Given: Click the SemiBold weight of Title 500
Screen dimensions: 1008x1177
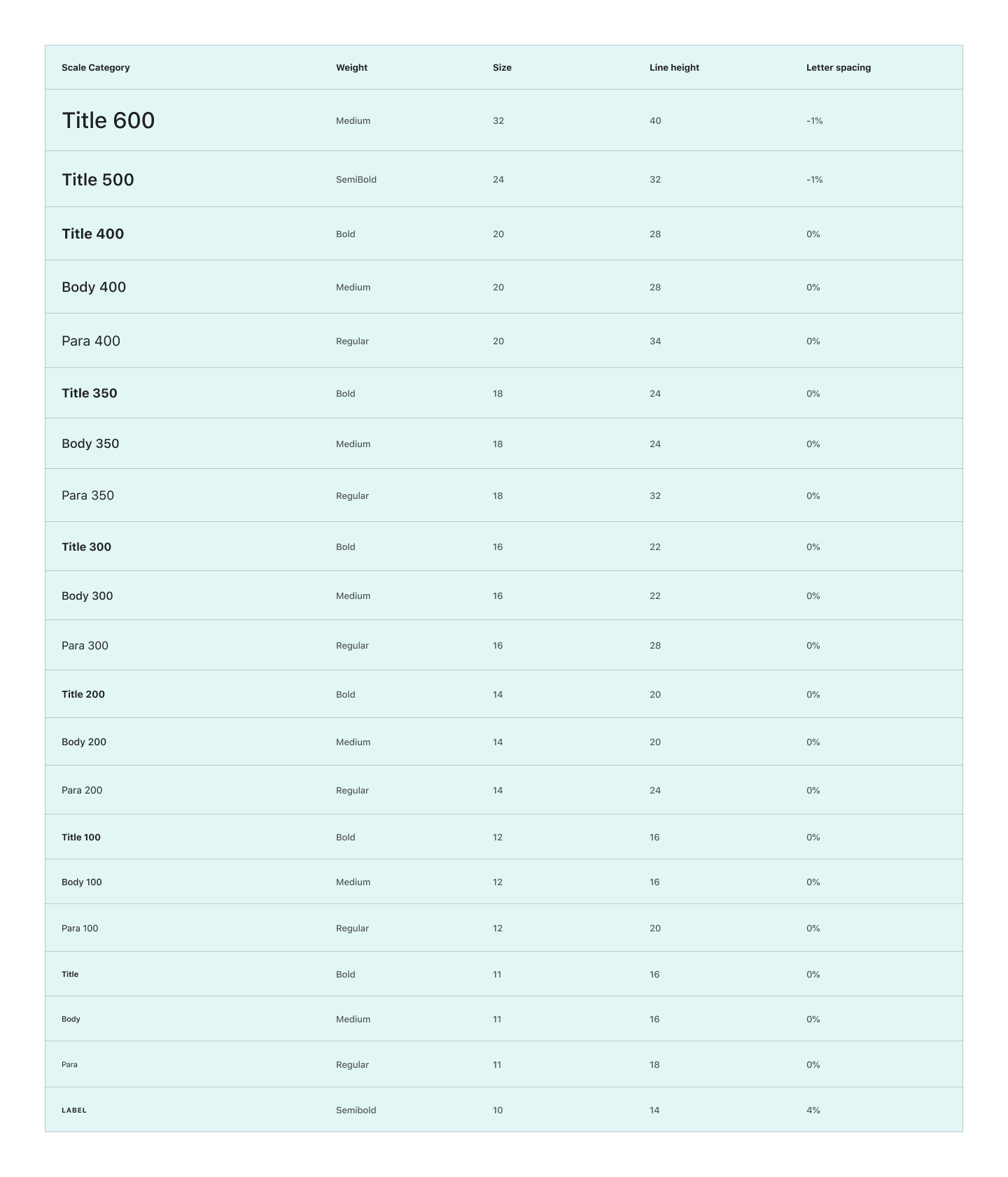Looking at the screenshot, I should pyautogui.click(x=356, y=180).
